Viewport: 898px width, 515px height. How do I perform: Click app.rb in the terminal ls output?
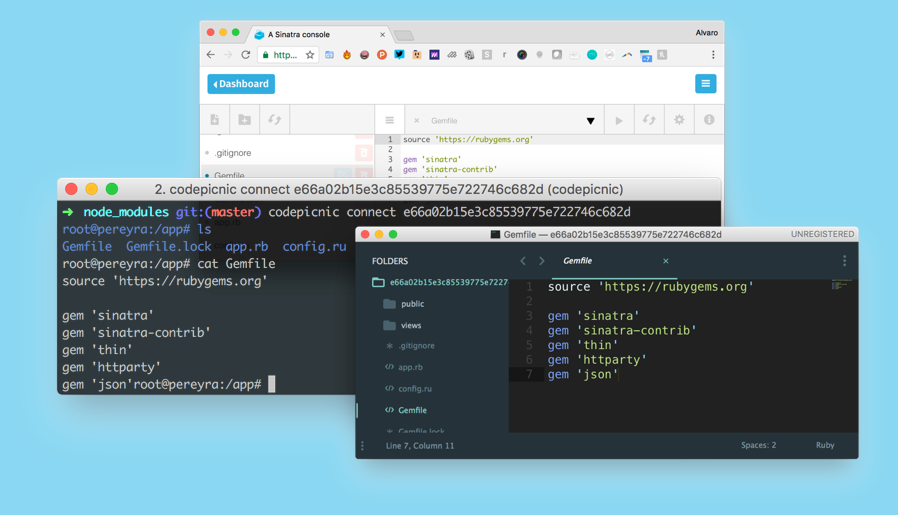(x=246, y=246)
